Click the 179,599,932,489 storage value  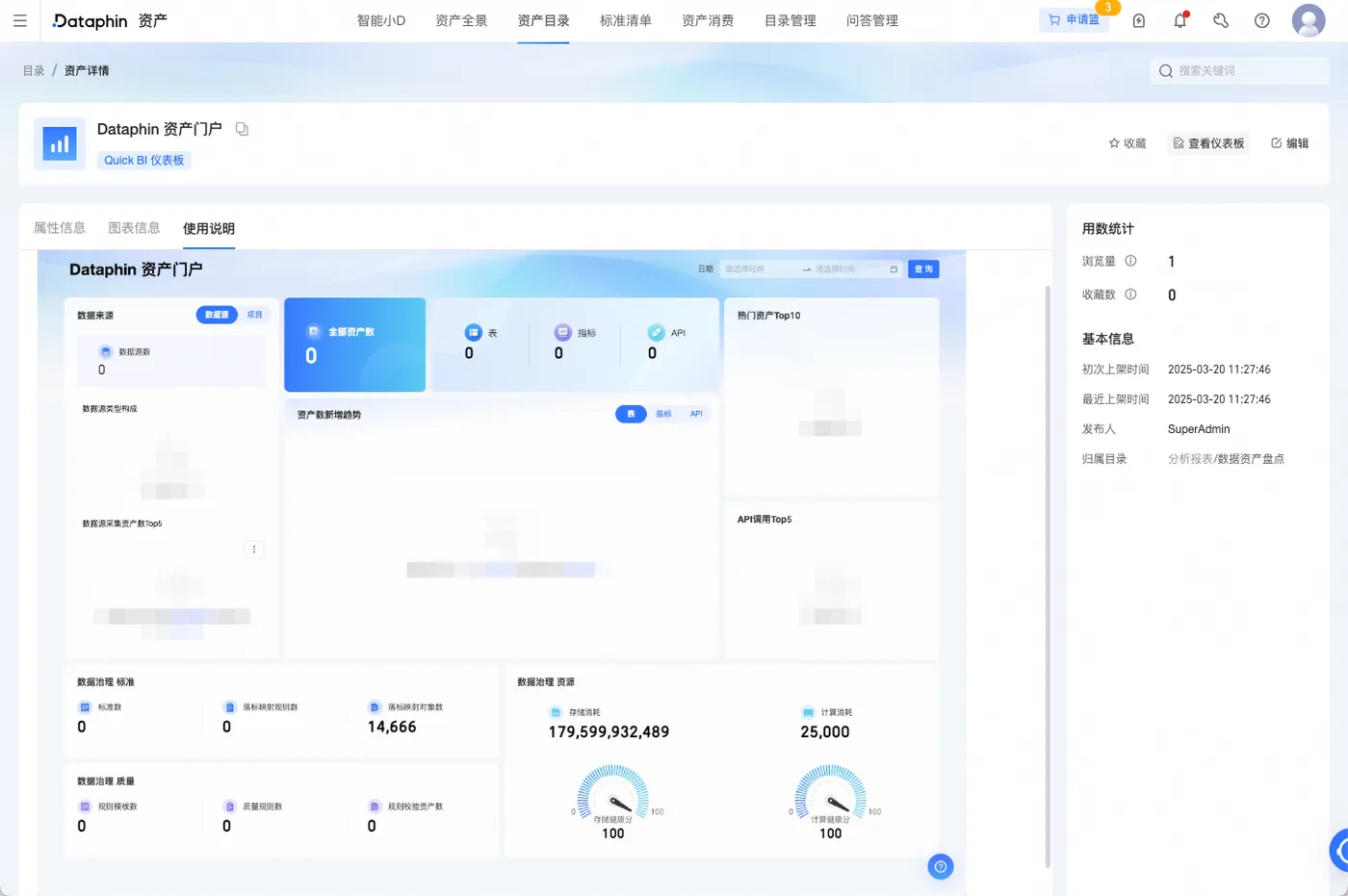tap(609, 732)
